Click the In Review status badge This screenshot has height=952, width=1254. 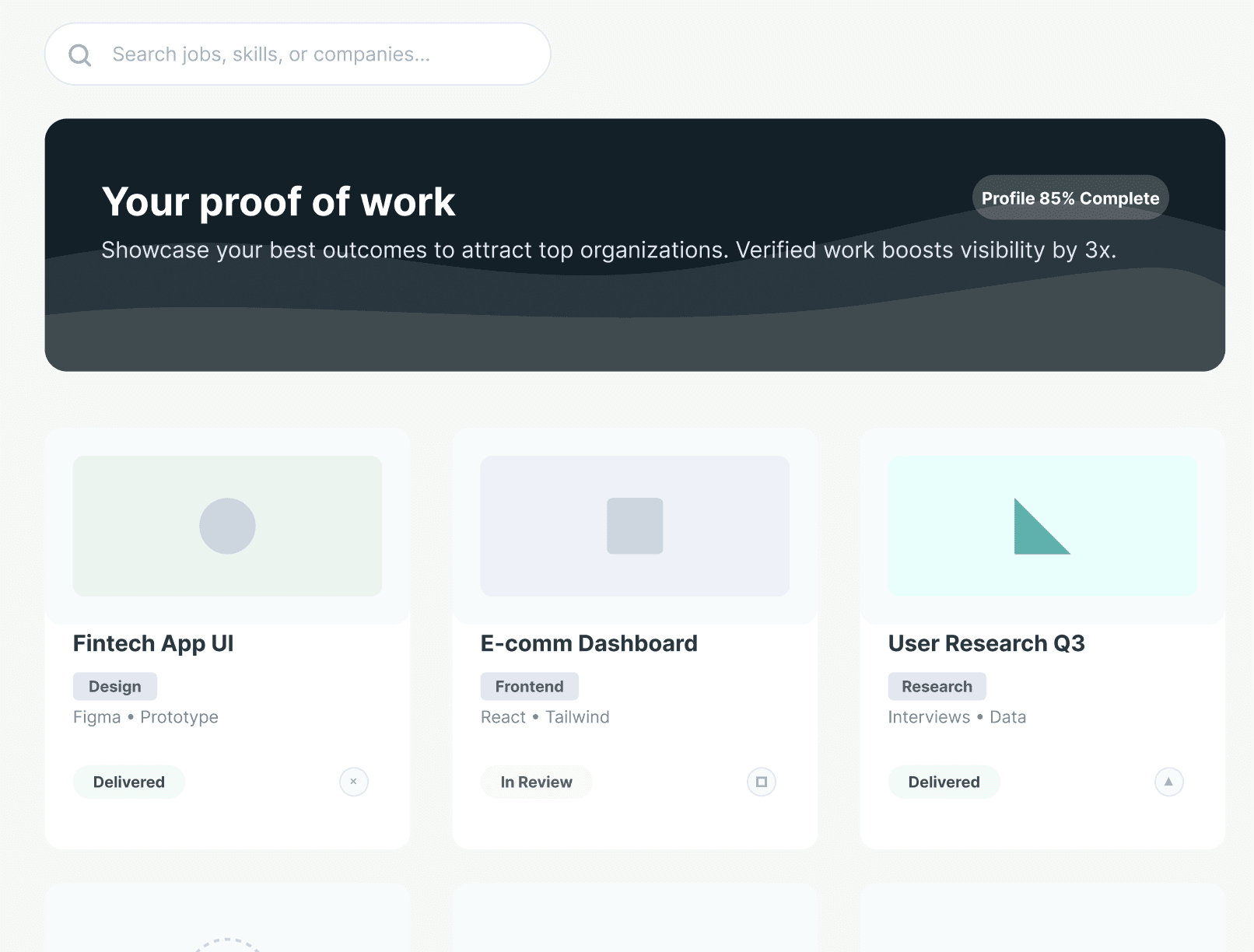tap(537, 782)
